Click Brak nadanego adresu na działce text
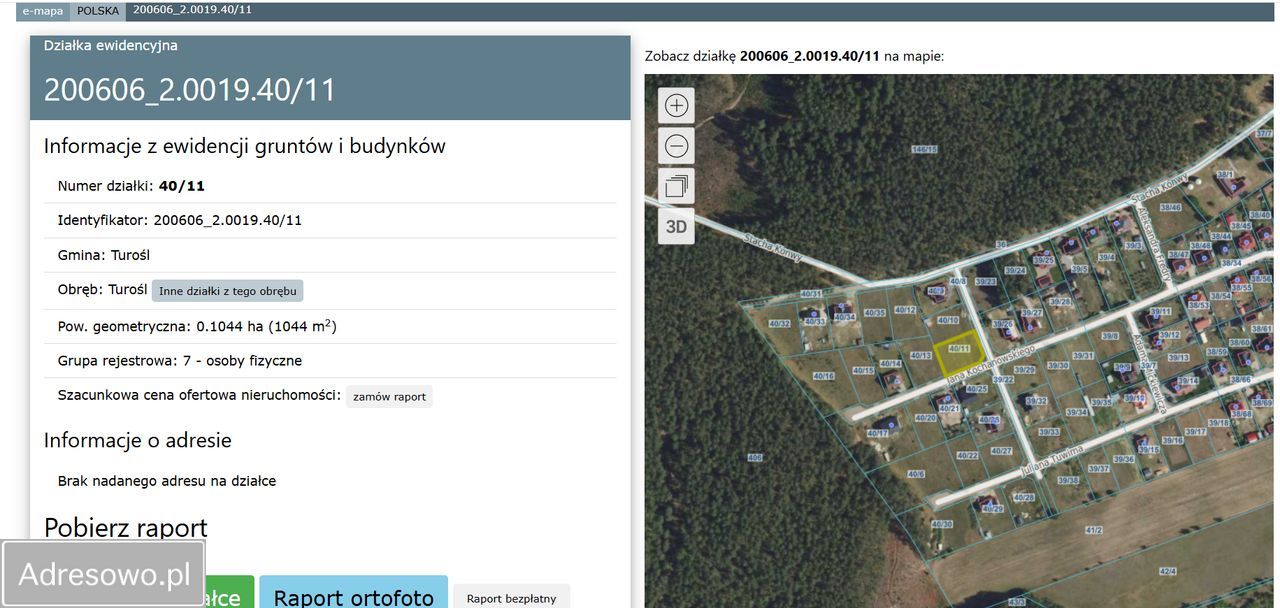Viewport: 1280px width, 608px height. coord(167,481)
